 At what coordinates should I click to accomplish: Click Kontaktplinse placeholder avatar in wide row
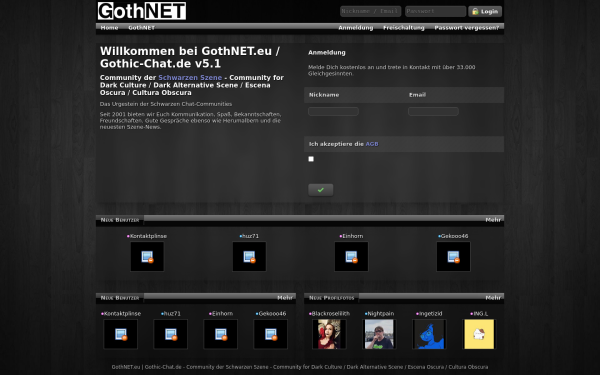(x=147, y=256)
